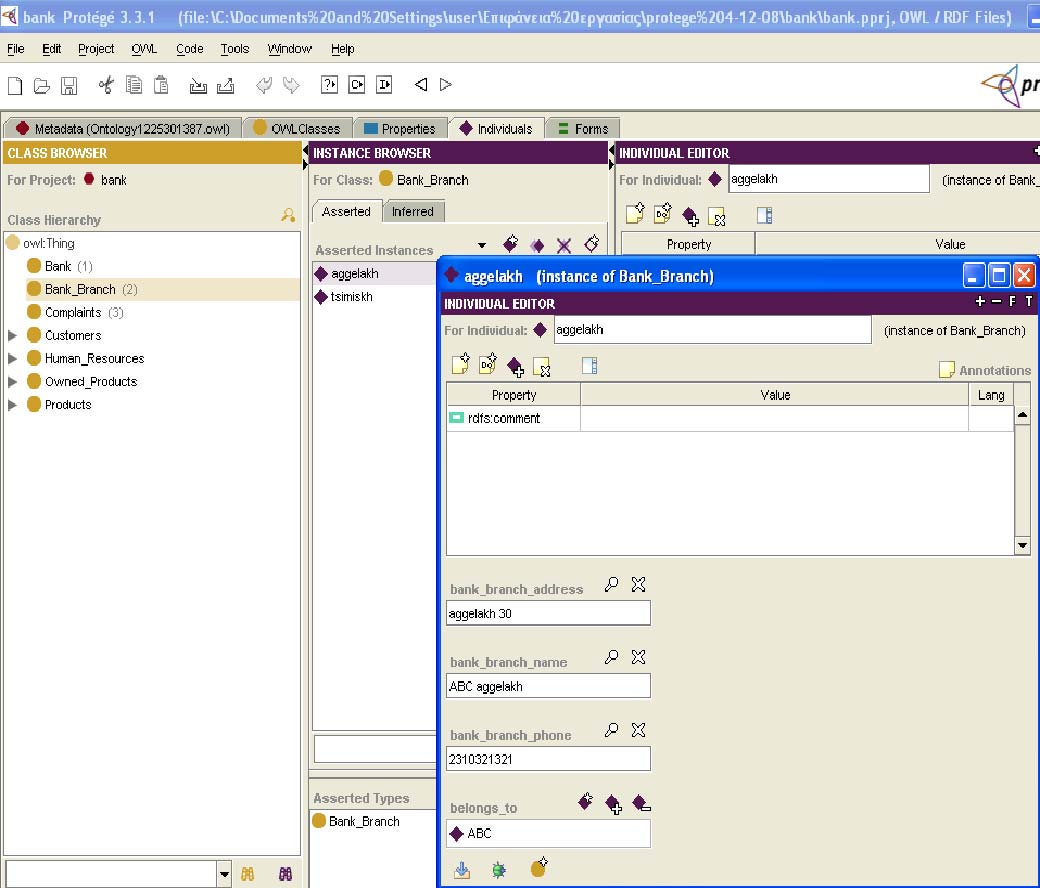Click the navigate Back triangle icon
This screenshot has width=1040, height=888.
pyautogui.click(x=421, y=84)
